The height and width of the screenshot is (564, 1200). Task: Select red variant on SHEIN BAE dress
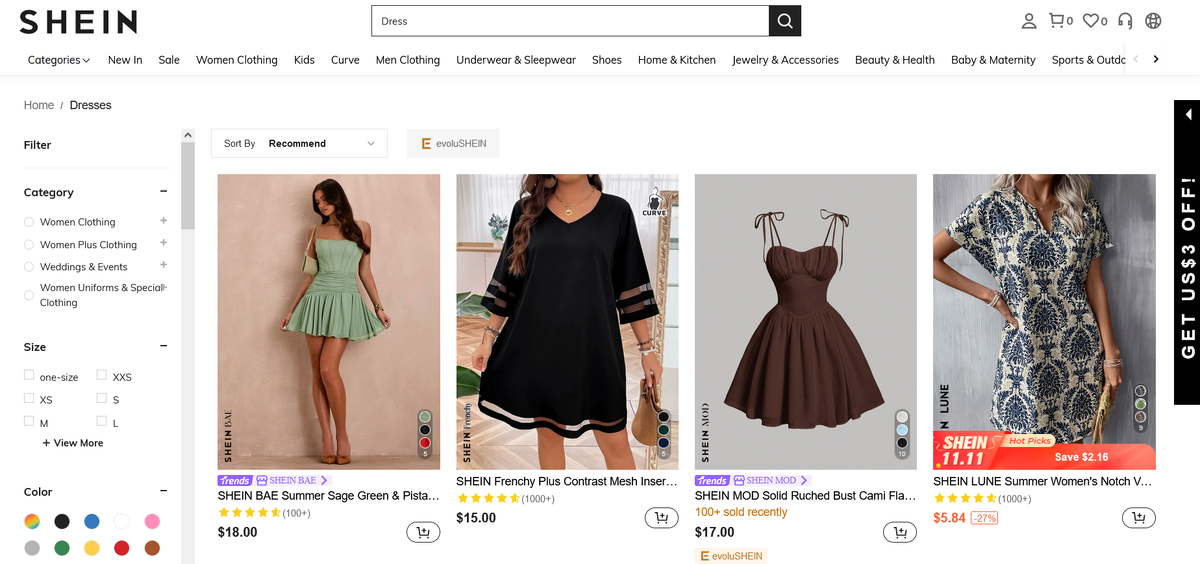click(425, 443)
